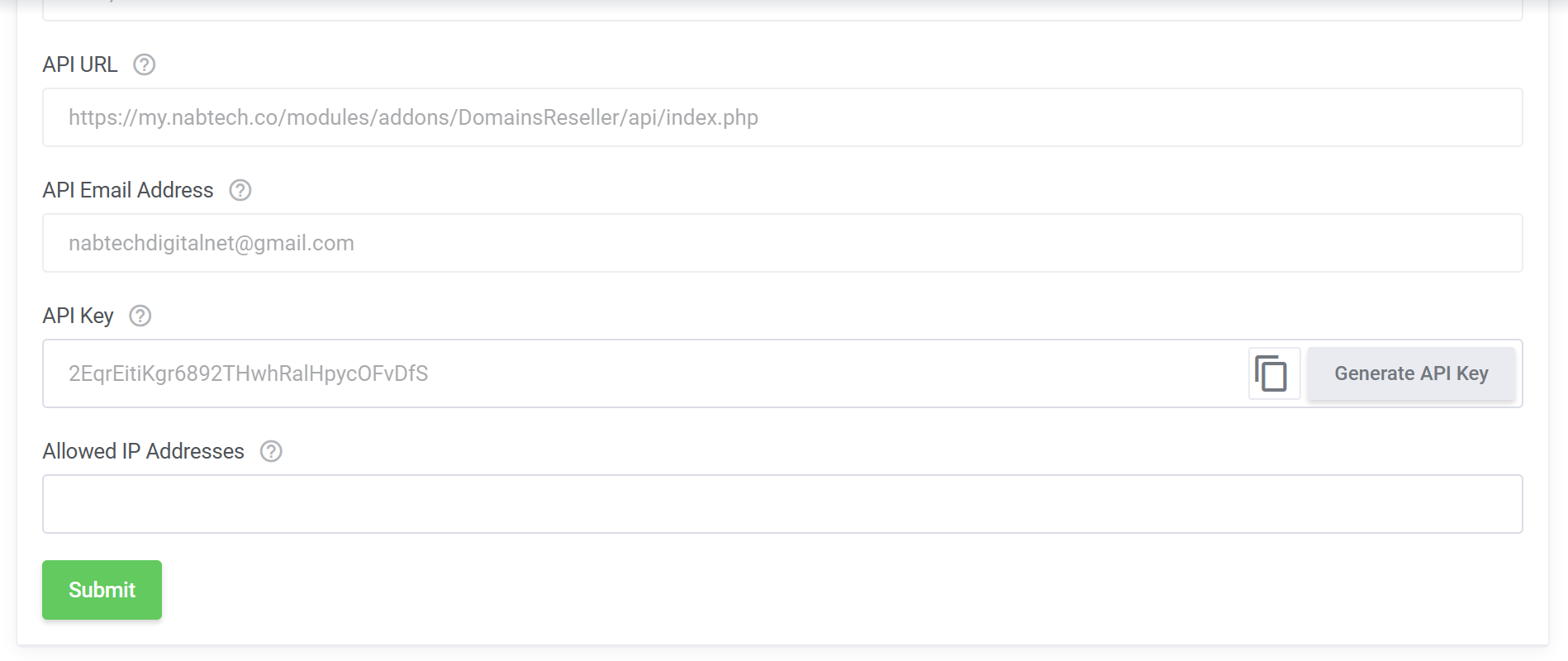Click the my.nabtech.co domain in the URL

point(207,118)
